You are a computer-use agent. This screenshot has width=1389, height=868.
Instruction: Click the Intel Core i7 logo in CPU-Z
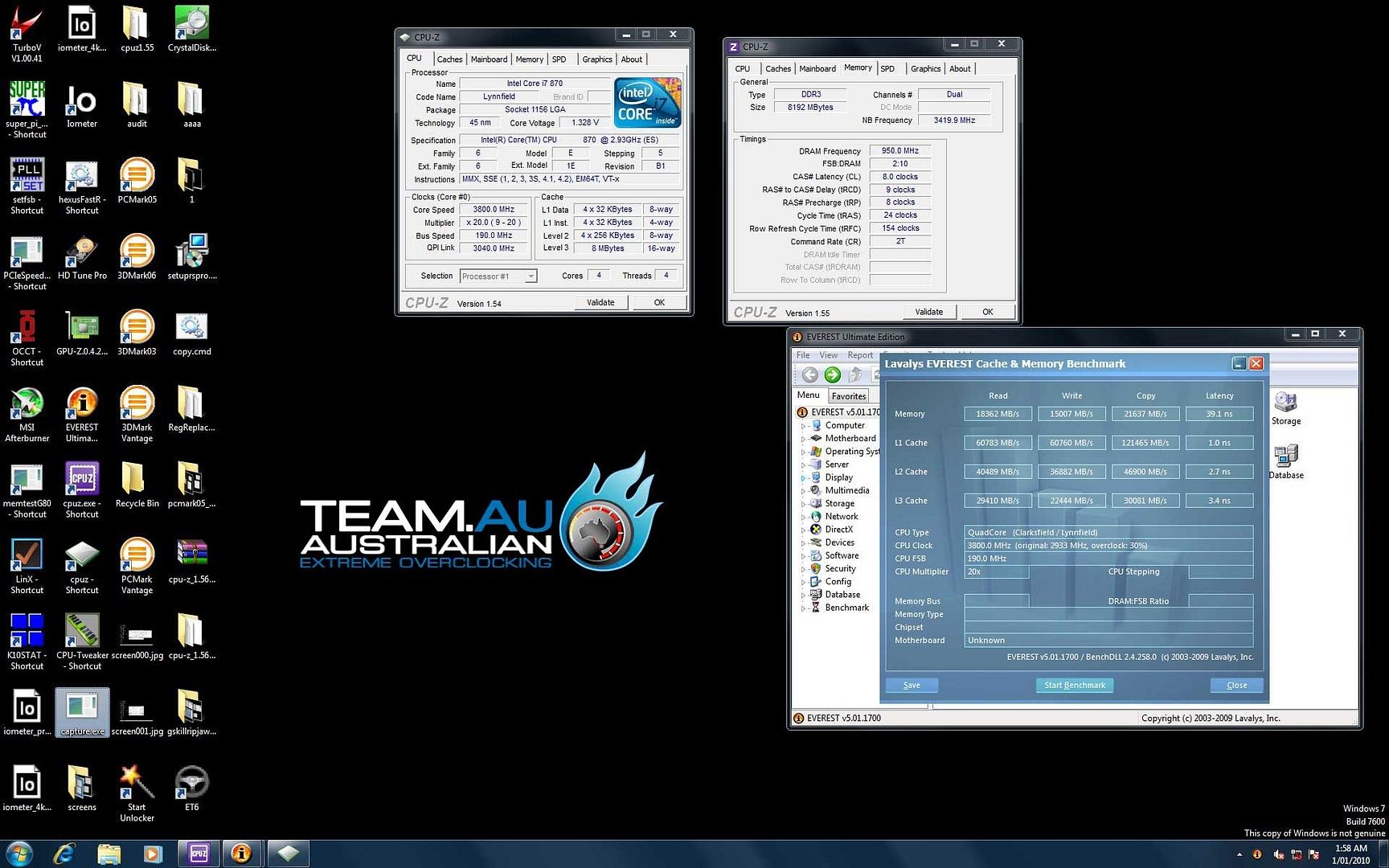(647, 102)
